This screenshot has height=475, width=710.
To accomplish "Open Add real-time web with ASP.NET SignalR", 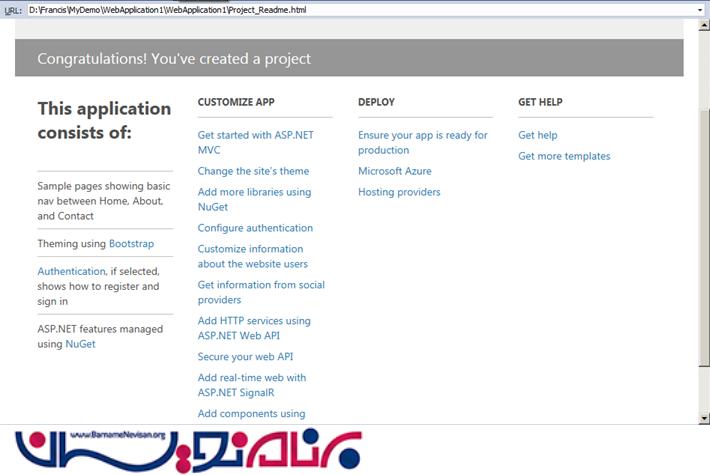I will point(252,385).
